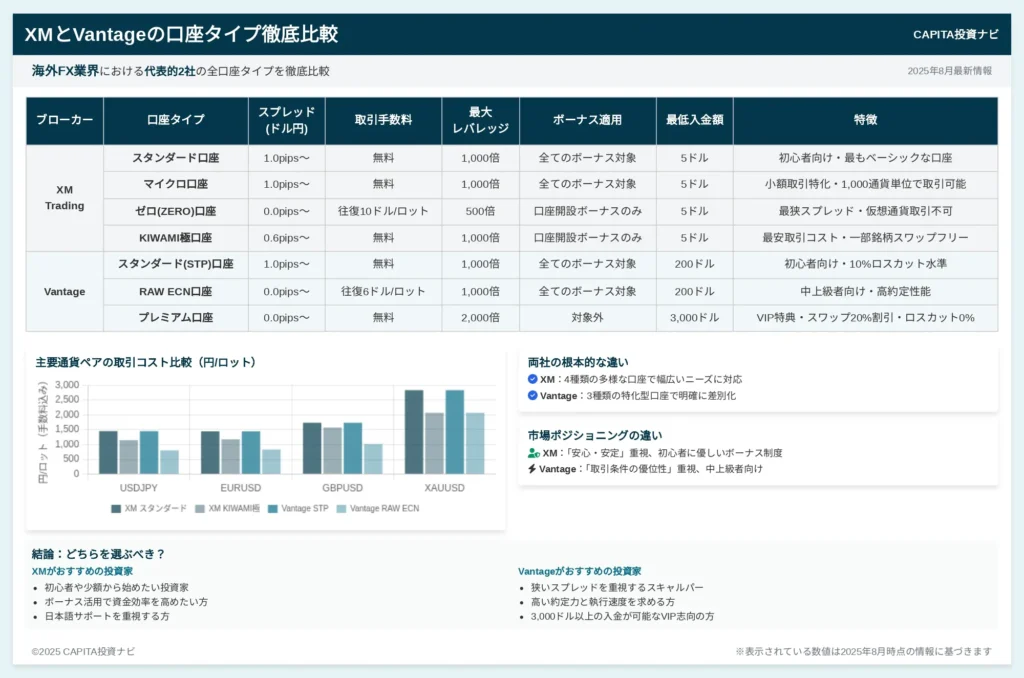The image size is (1024, 678).
Task: Click the ©2025 CAPITA投資ナビ footer text
Action: 84,651
